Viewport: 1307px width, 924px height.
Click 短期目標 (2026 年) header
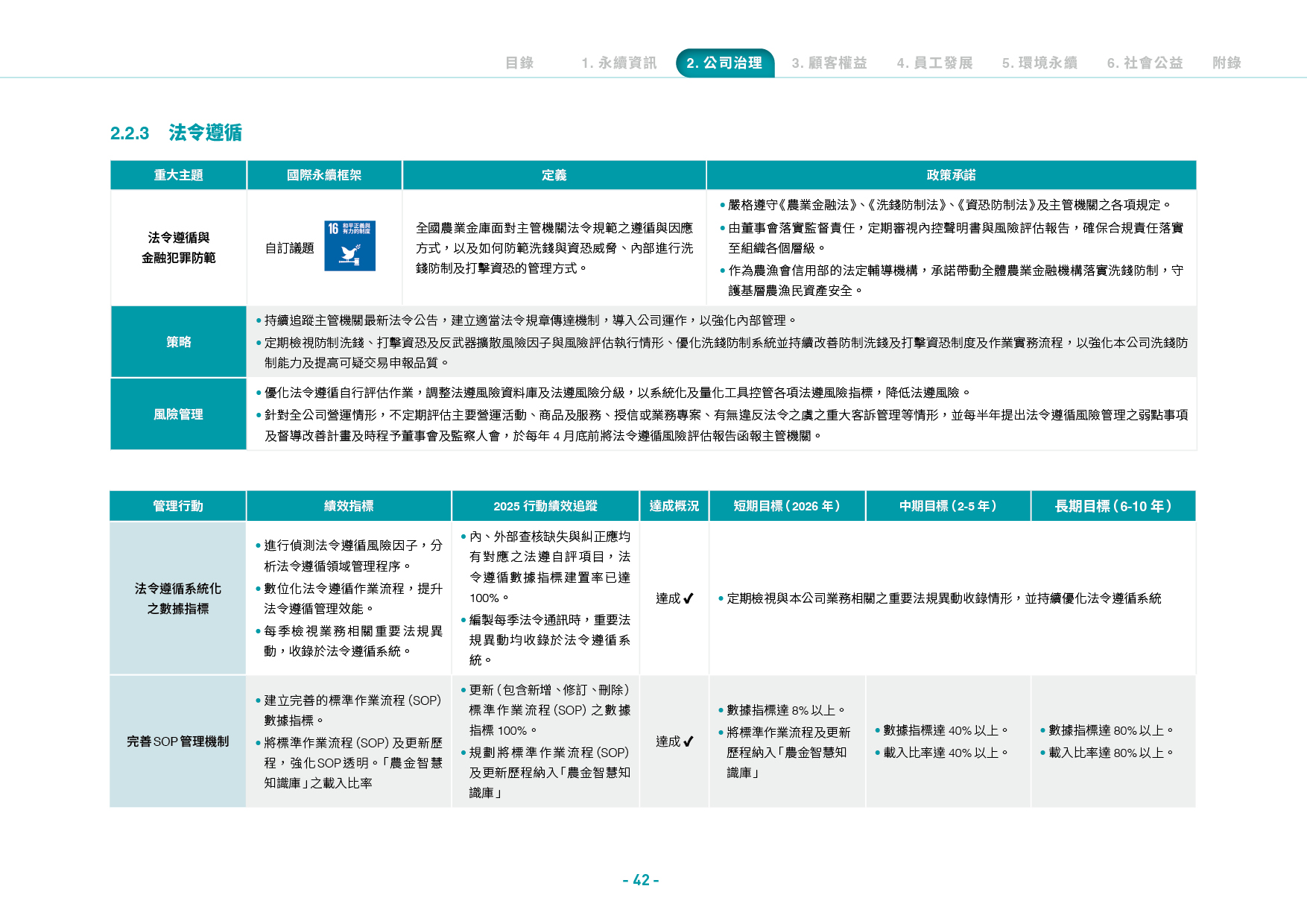click(788, 506)
